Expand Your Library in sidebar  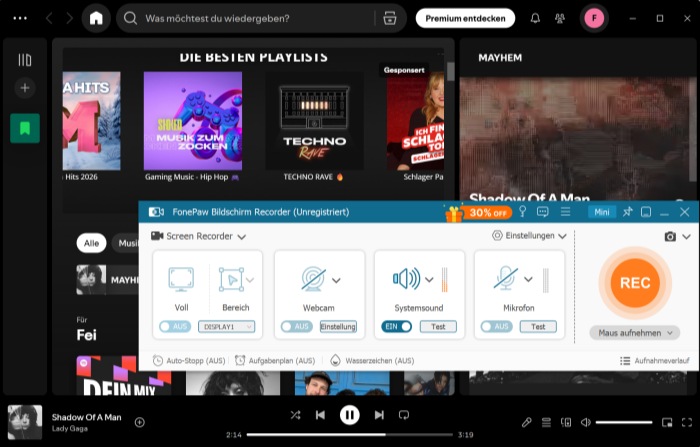(x=25, y=60)
